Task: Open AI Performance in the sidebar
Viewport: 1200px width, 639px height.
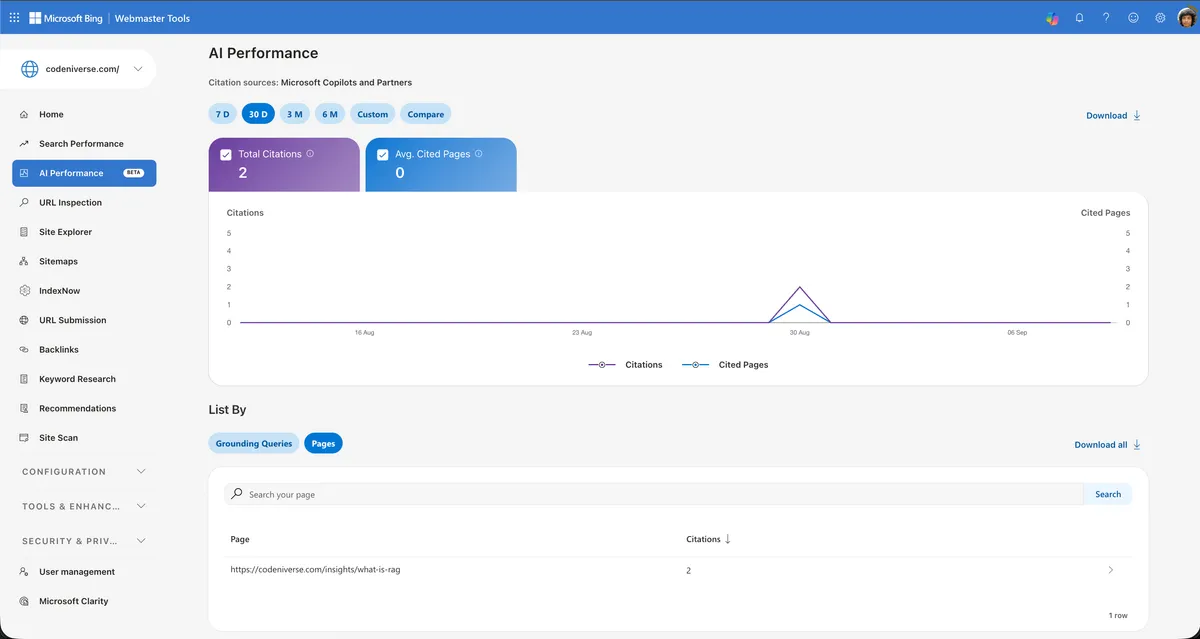Action: (x=84, y=173)
